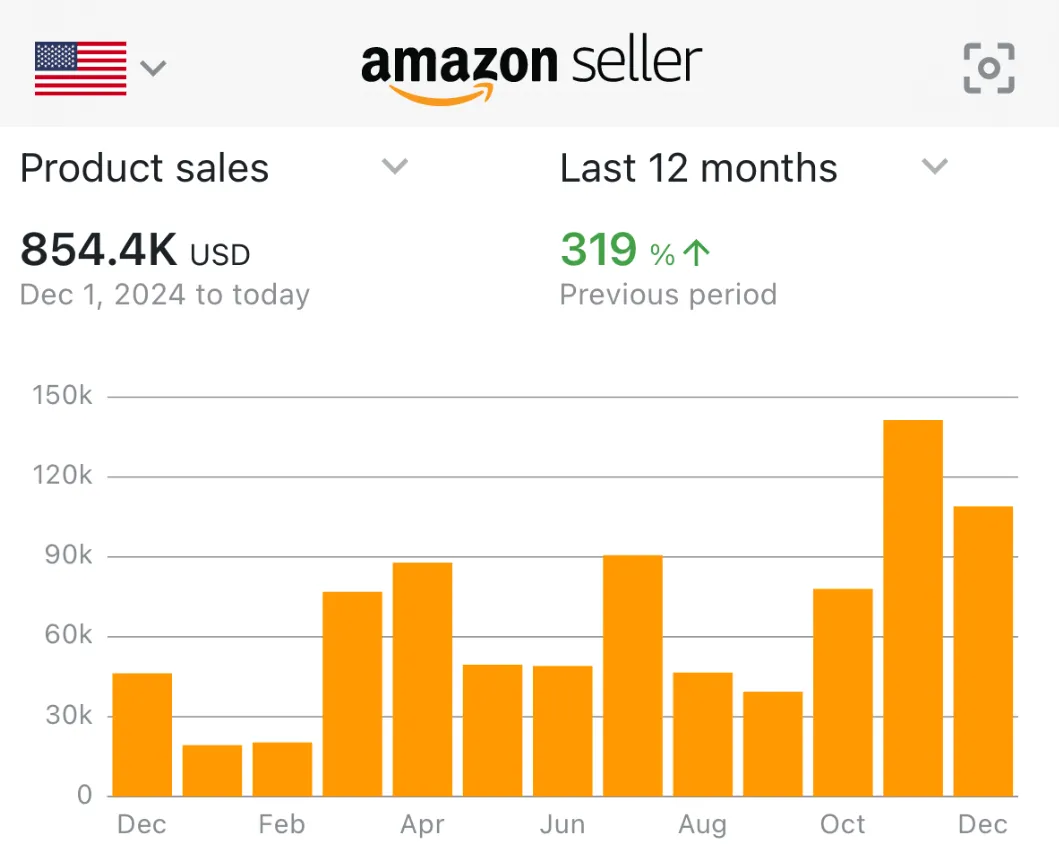Tap the amazon seller logo

531,67
